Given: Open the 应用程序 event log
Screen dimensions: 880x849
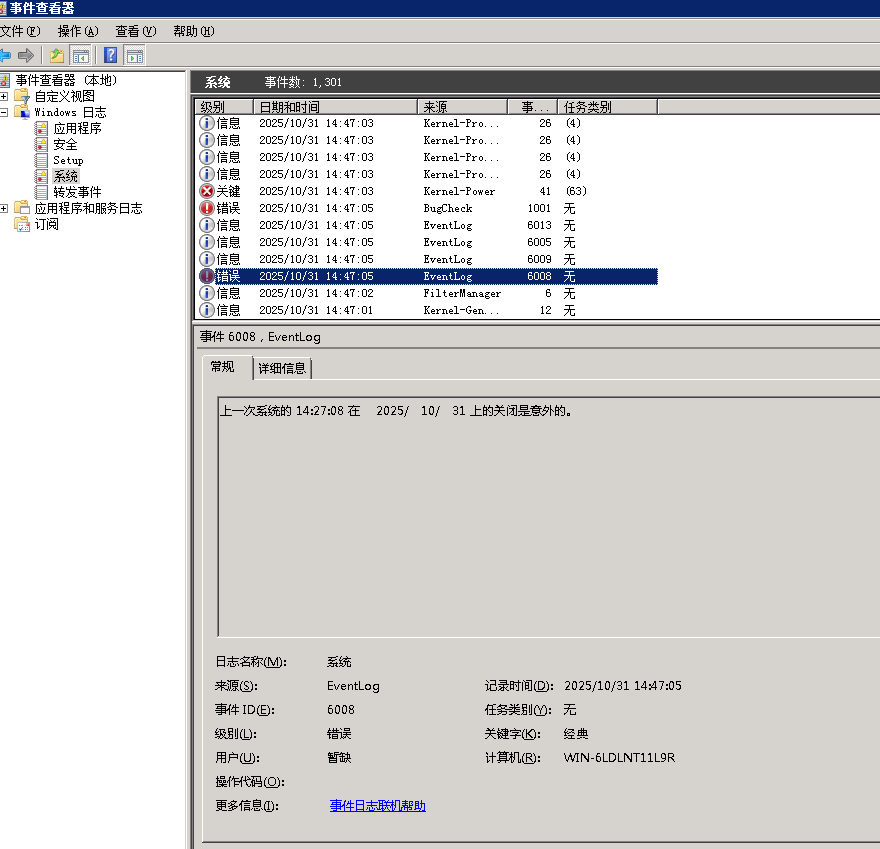Looking at the screenshot, I should [76, 128].
